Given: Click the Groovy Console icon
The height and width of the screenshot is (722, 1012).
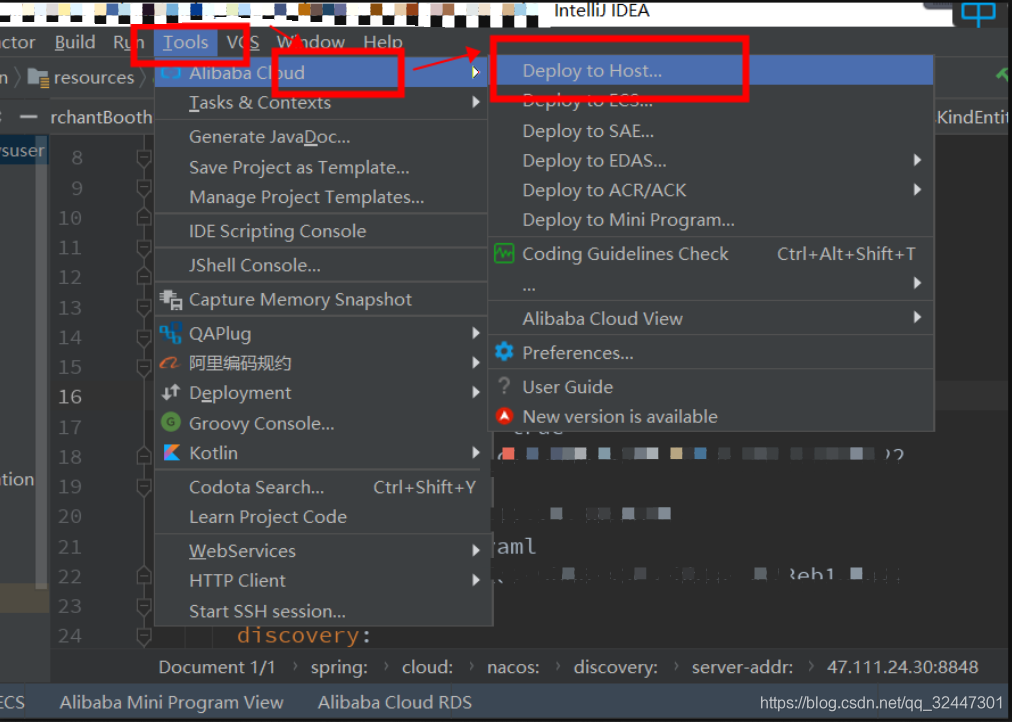Looking at the screenshot, I should (170, 423).
